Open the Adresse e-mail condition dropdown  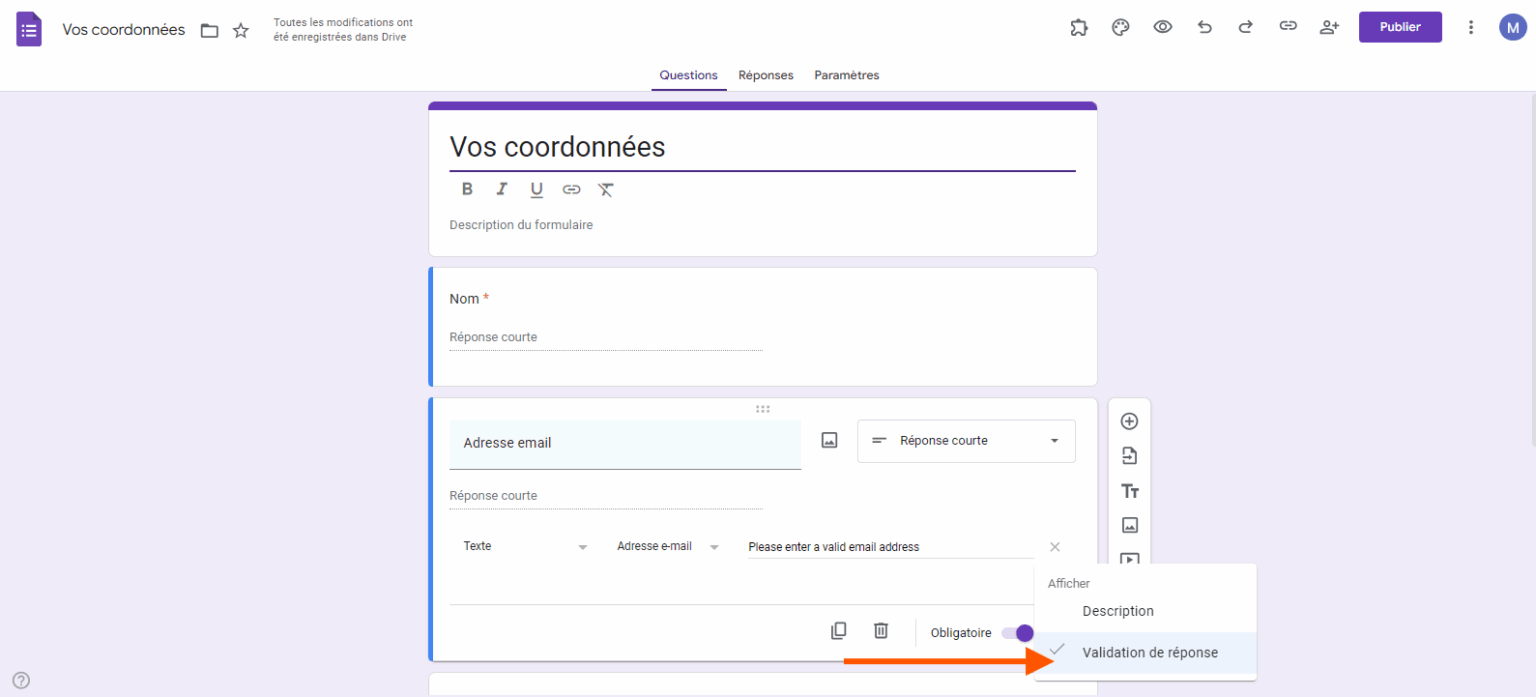pyautogui.click(x=666, y=546)
